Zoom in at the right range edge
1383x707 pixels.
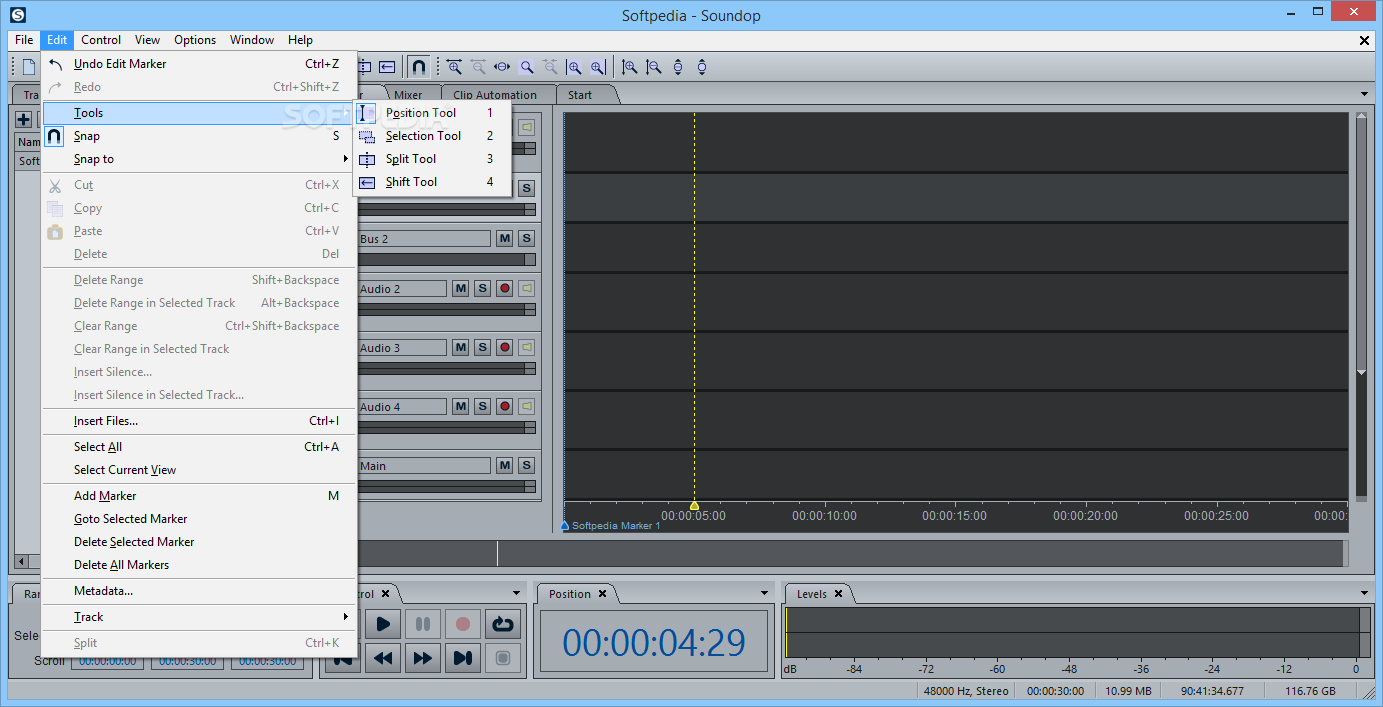[598, 67]
